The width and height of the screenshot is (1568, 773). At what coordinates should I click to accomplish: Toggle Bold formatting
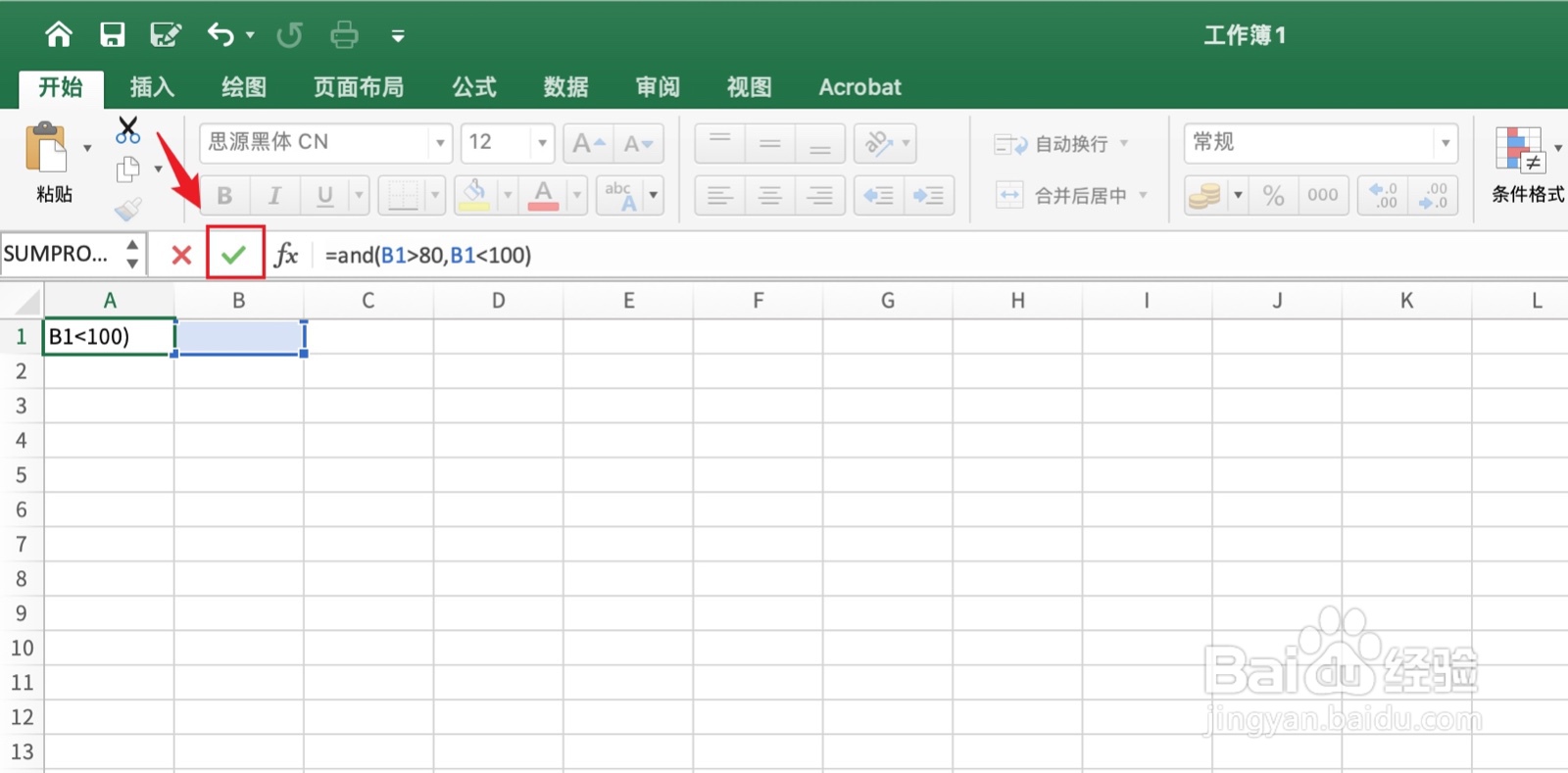[x=224, y=196]
